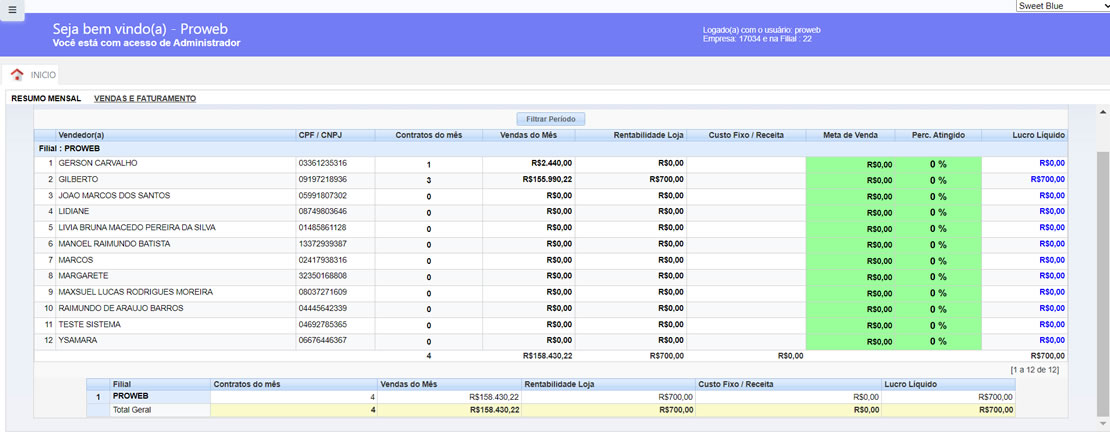
Task: Click the PROWEB row in the Filial summary
Action: [131, 397]
